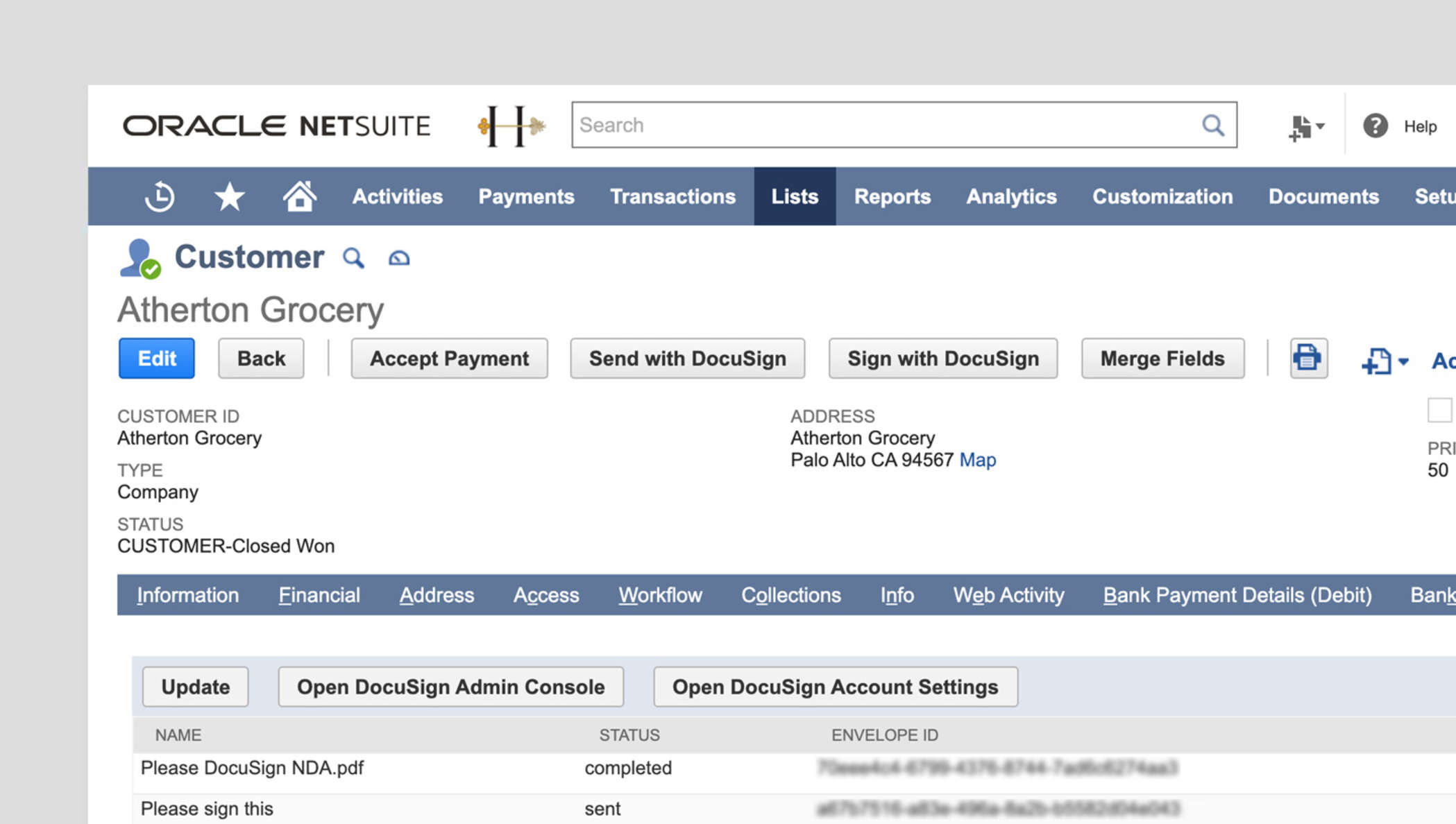Viewport: 1456px width, 824px height.
Task: Switch to the Info subtab
Action: pyautogui.click(x=897, y=595)
